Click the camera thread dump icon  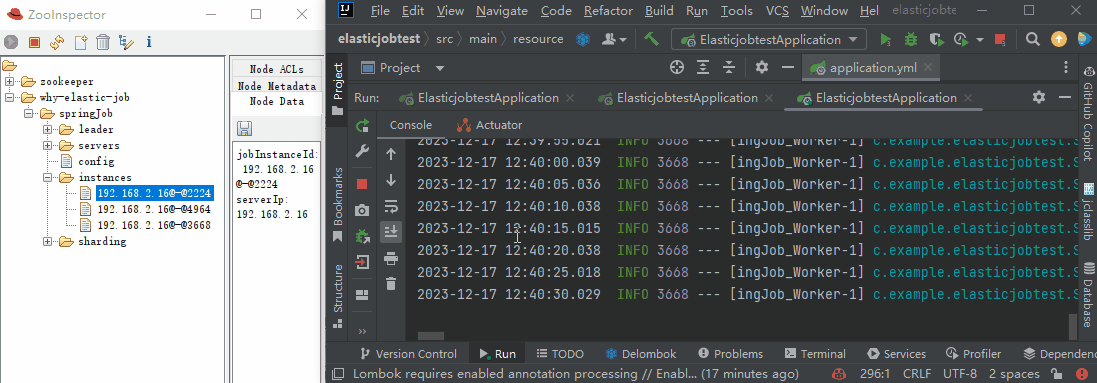point(362,210)
